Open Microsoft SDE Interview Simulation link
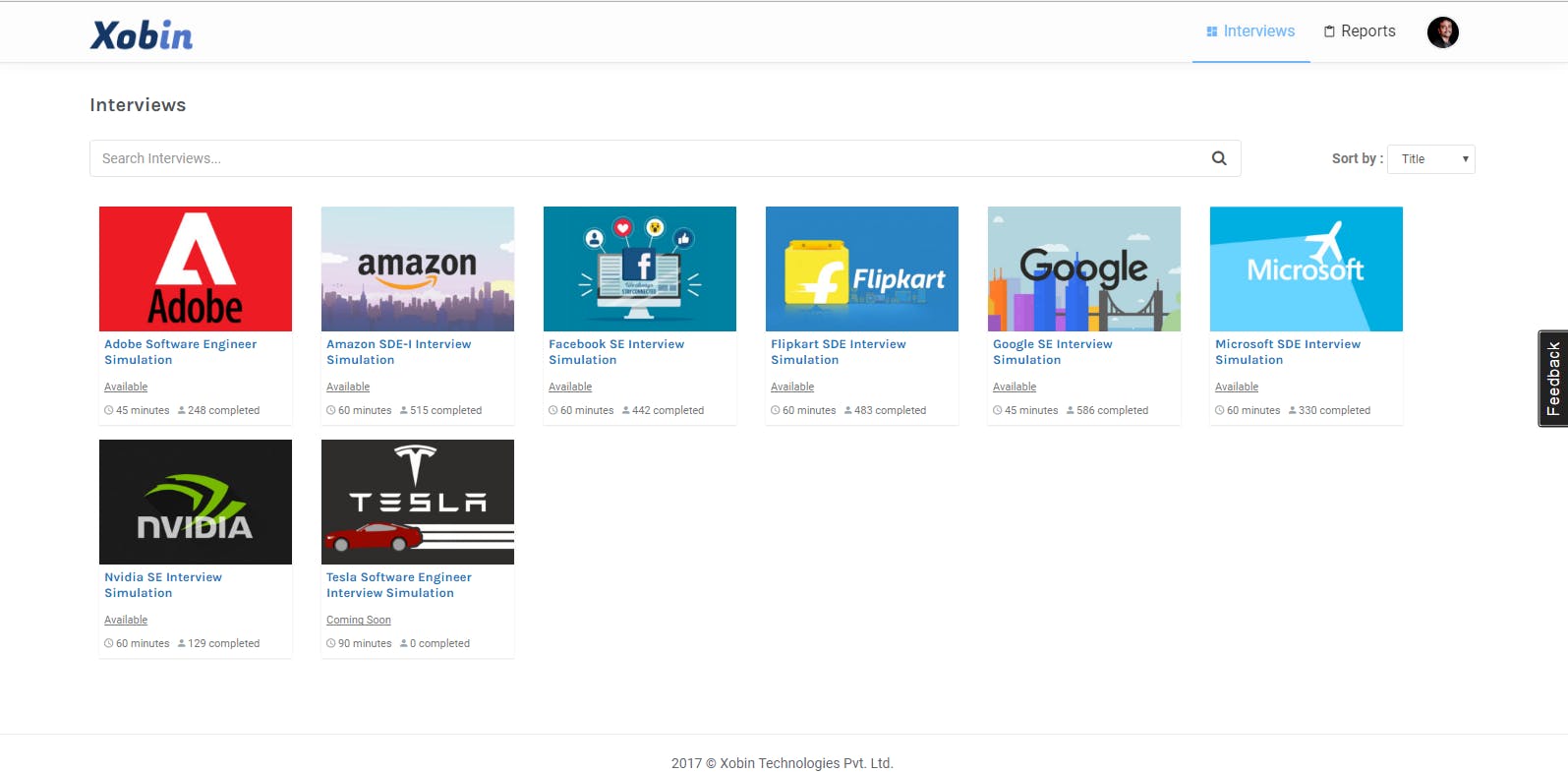 tap(1288, 352)
